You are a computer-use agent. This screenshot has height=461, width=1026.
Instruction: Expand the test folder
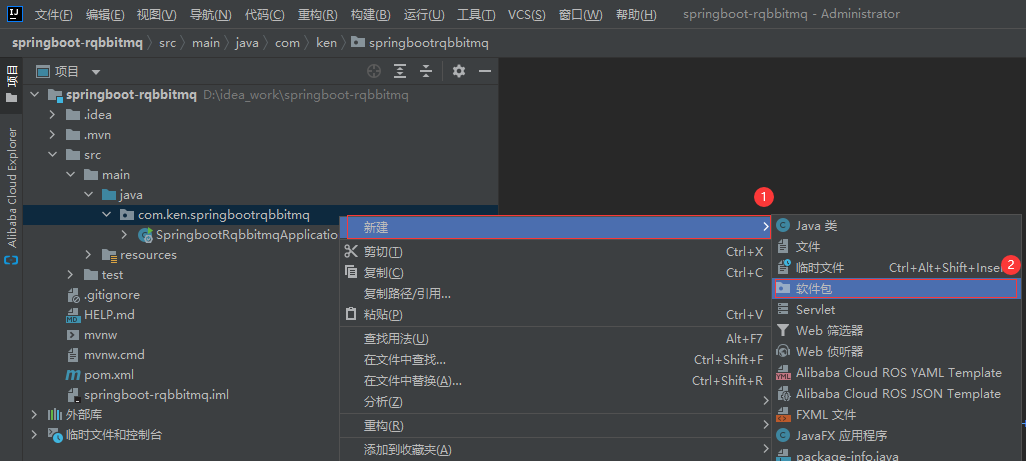(x=71, y=275)
